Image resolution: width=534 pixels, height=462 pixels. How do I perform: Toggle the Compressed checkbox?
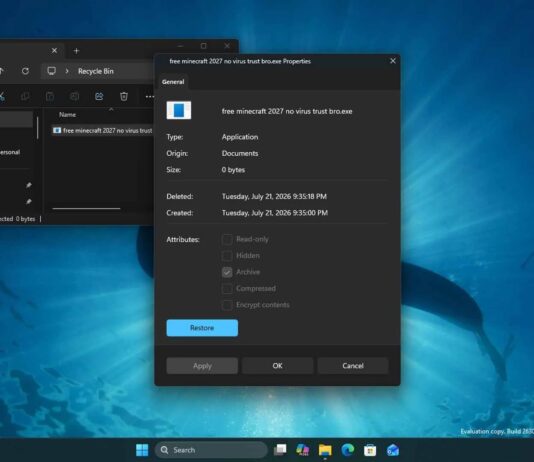pyautogui.click(x=227, y=288)
